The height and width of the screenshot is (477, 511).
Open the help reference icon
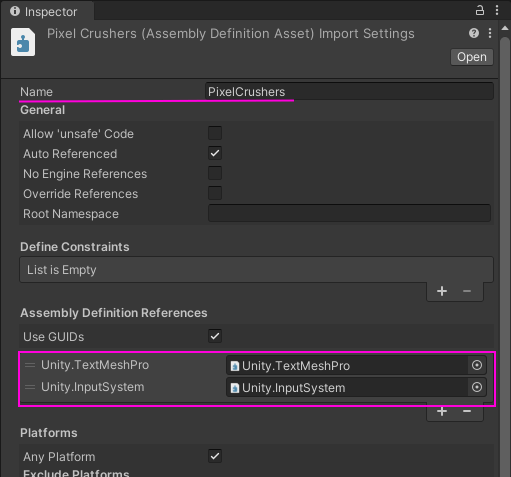[474, 33]
